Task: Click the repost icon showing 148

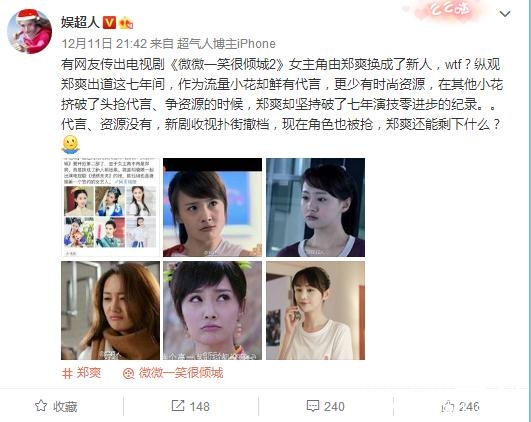Action: [x=177, y=406]
